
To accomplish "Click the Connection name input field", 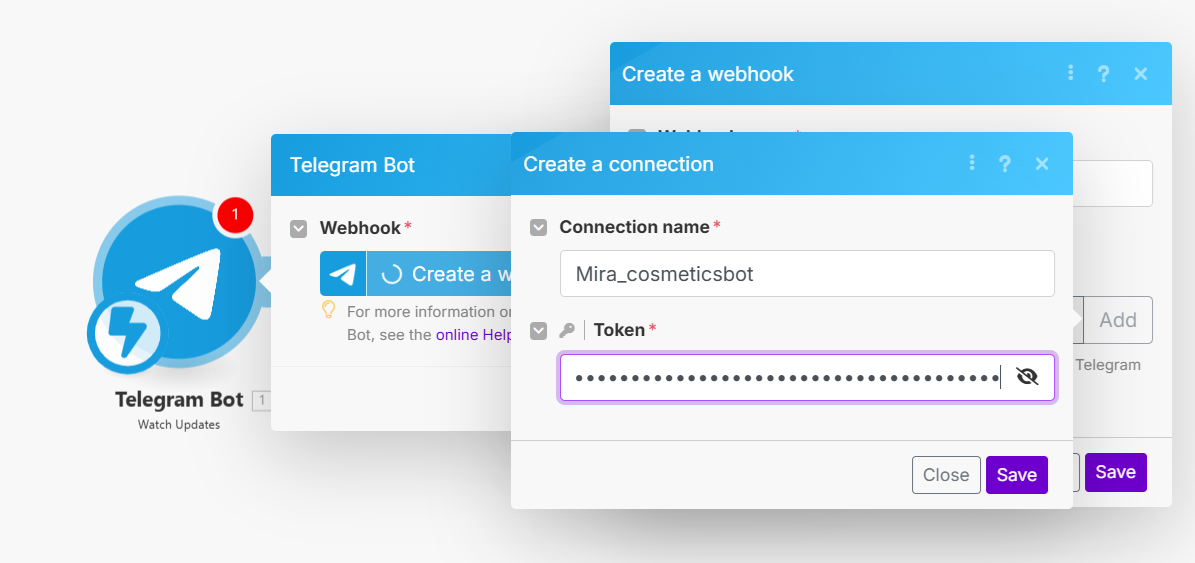I will 807,274.
